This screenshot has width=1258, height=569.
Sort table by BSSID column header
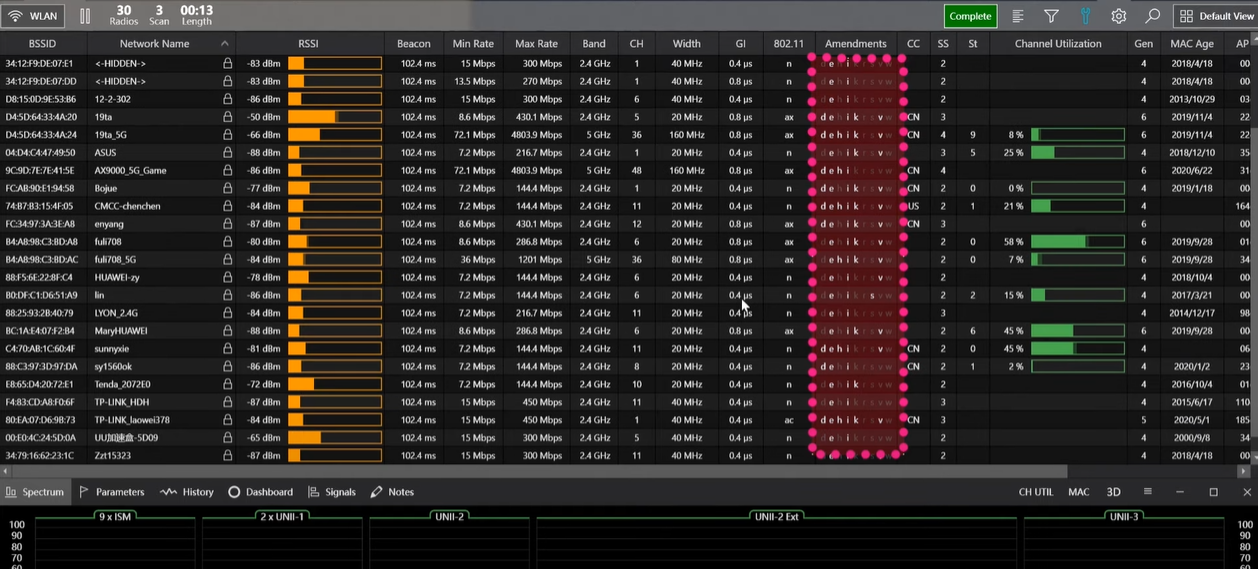point(43,44)
